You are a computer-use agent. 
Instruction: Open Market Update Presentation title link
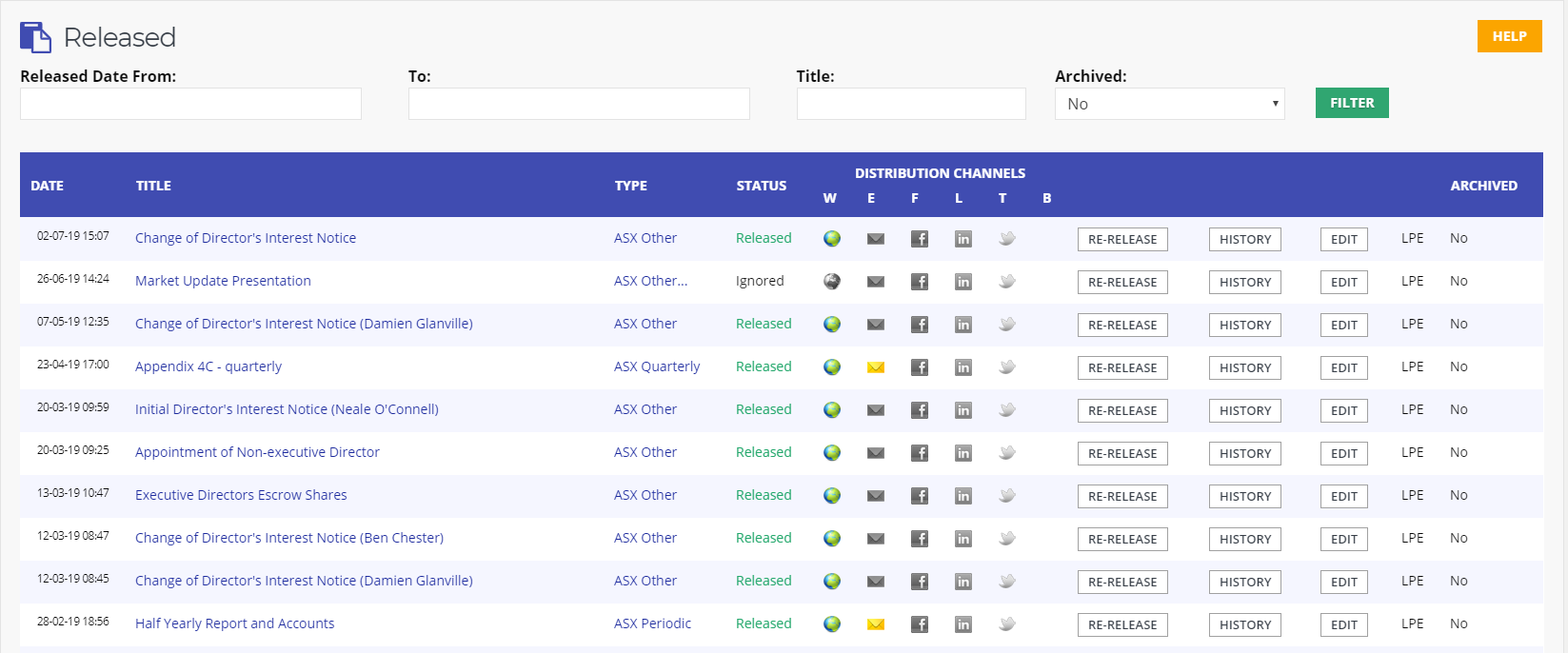point(223,281)
